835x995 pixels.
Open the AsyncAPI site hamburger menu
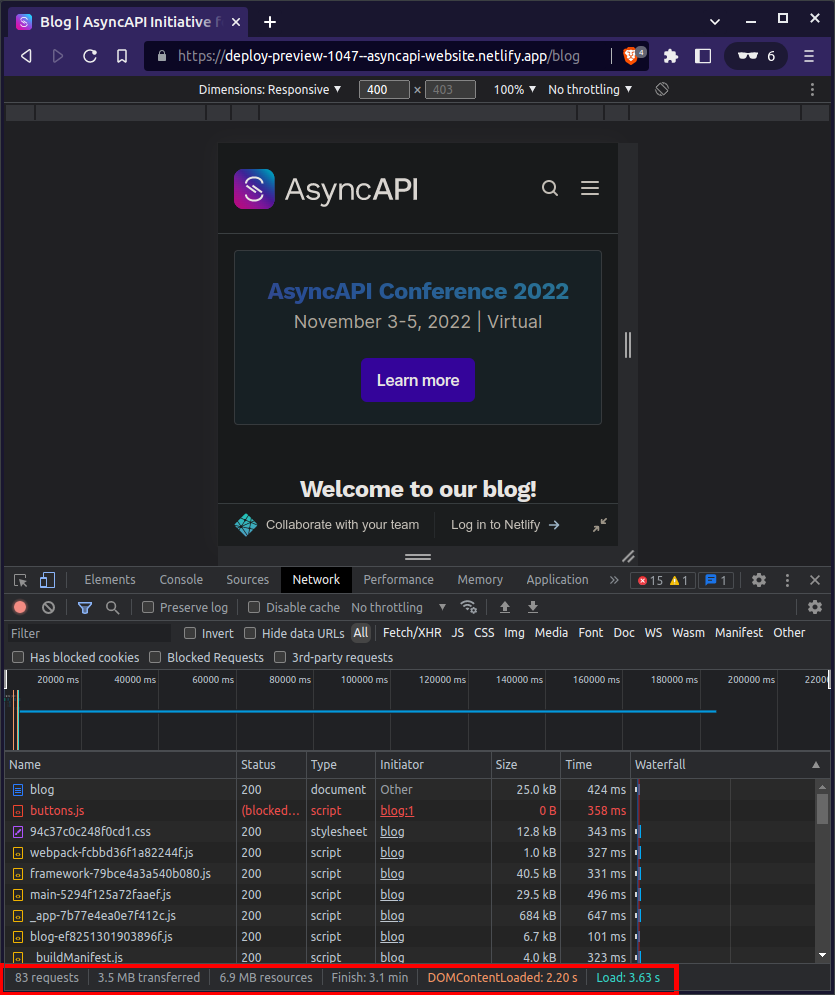[x=589, y=188]
